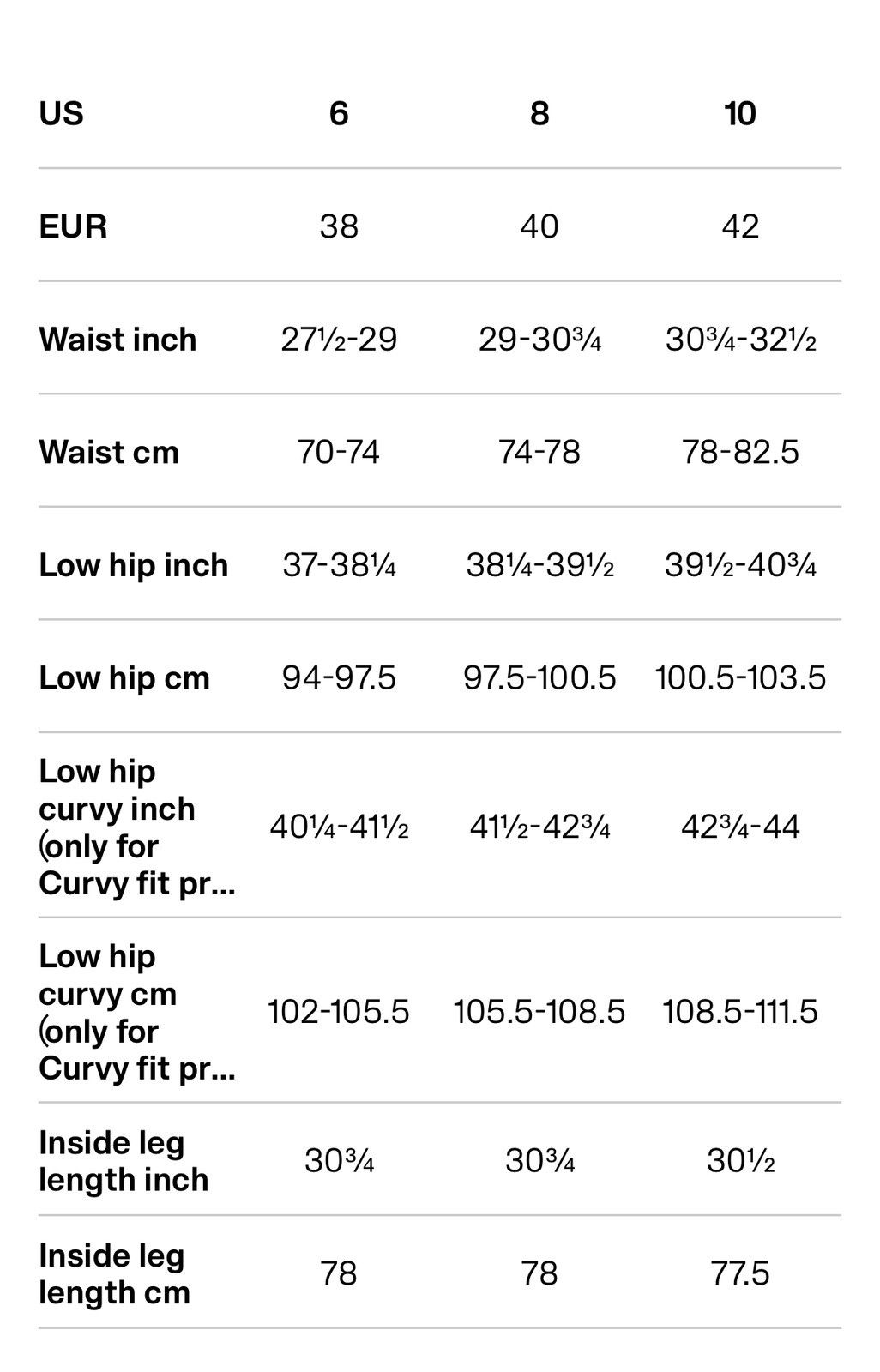Click the Low hip cm label
The height and width of the screenshot is (1372, 880).
click(124, 678)
